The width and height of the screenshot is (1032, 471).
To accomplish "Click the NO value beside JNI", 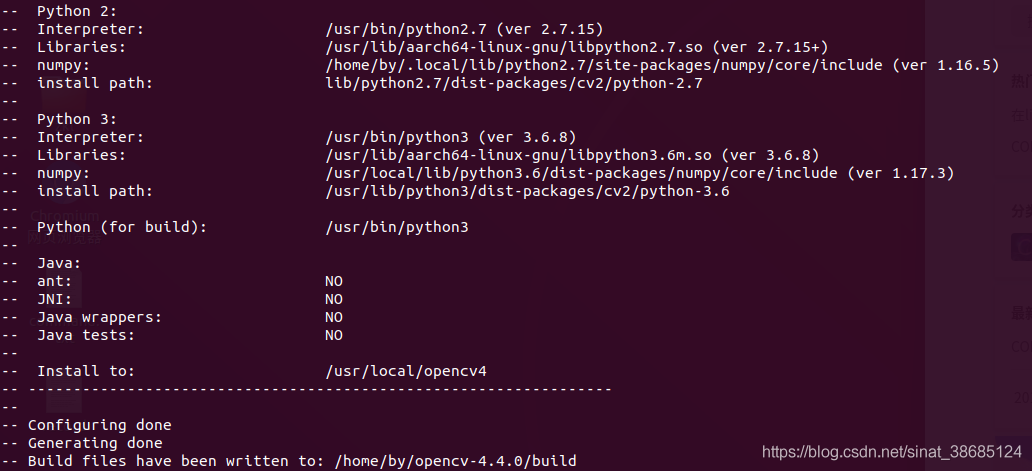I will click(334, 299).
